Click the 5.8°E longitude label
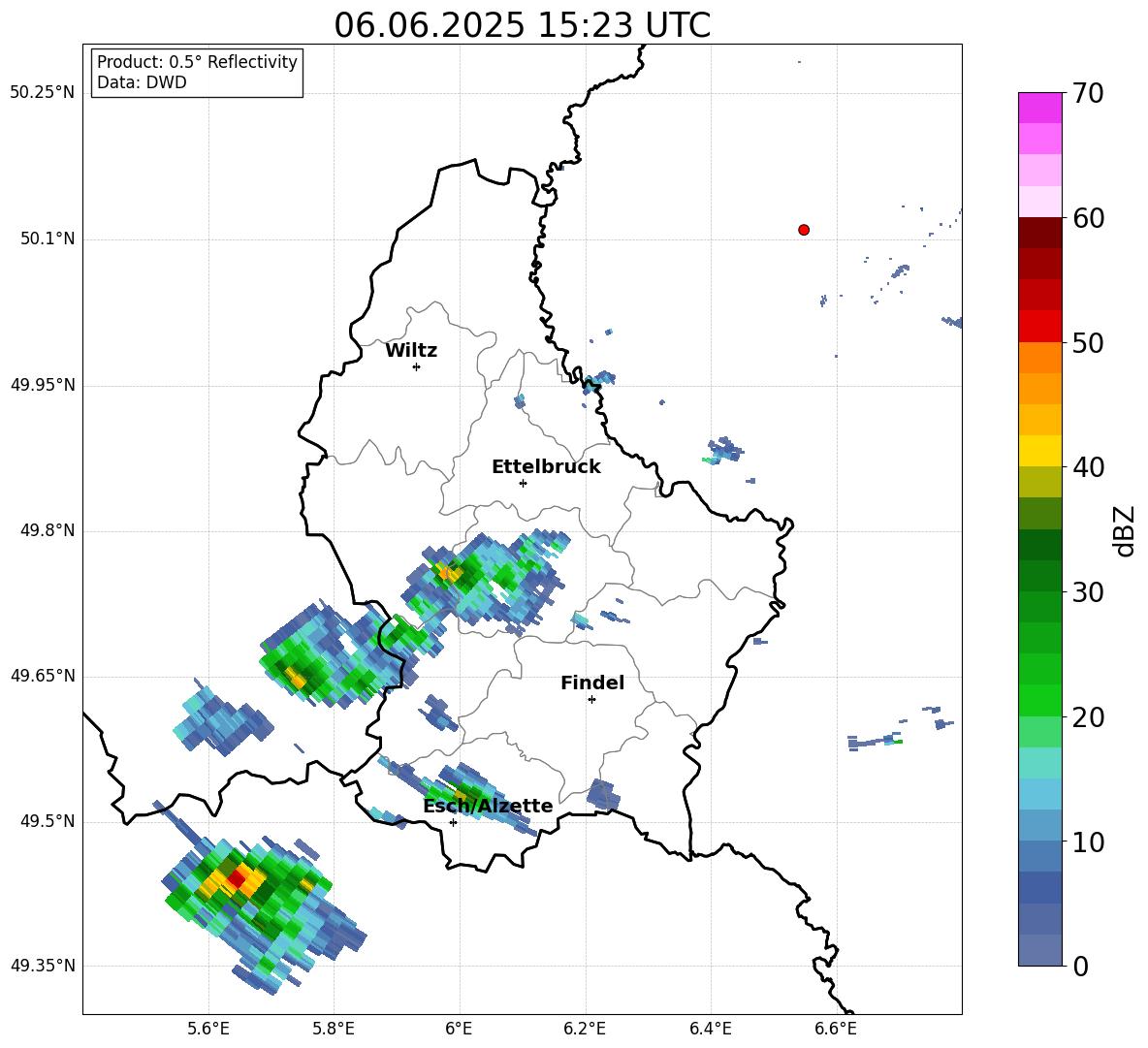This screenshot has height=1048, width=1148. pyautogui.click(x=334, y=1030)
